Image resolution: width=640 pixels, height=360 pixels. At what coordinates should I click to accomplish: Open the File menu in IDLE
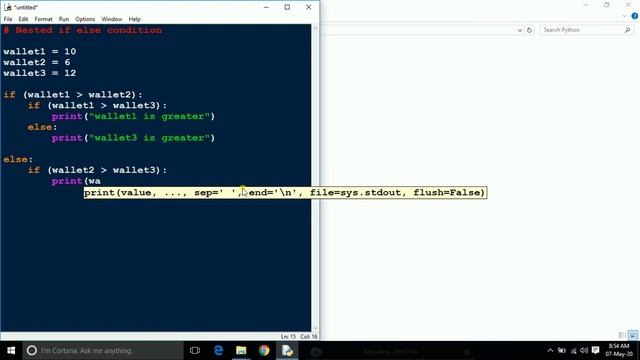(8, 19)
